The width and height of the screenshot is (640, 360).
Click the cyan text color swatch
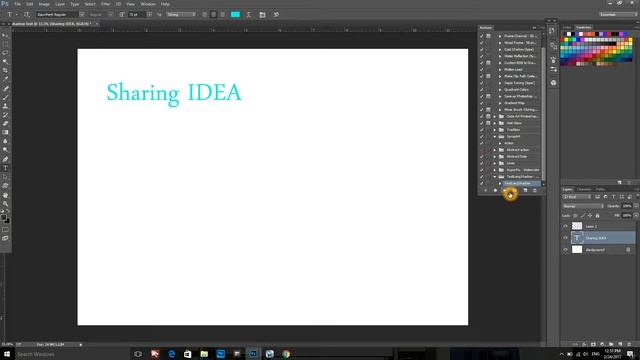[236, 15]
